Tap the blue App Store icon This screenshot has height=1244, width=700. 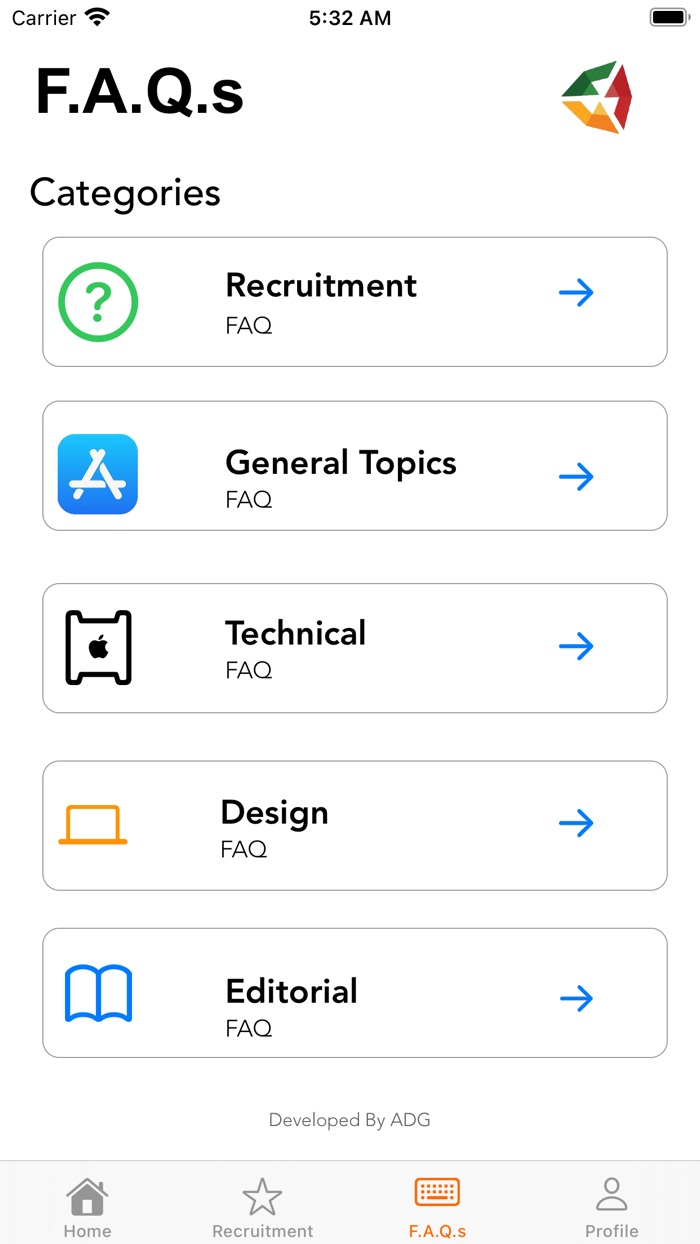click(98, 474)
